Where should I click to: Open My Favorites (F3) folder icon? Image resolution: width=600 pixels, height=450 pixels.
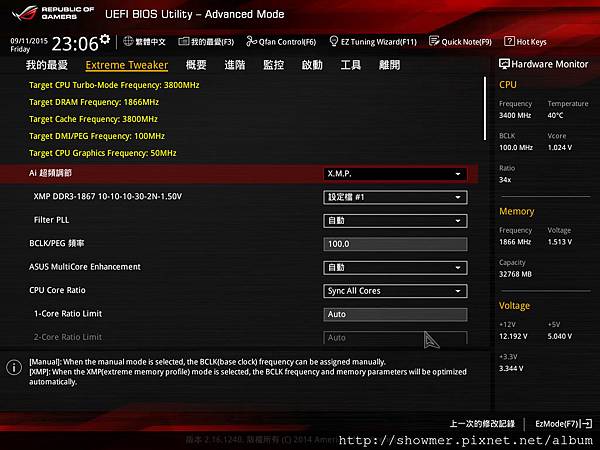click(x=184, y=41)
